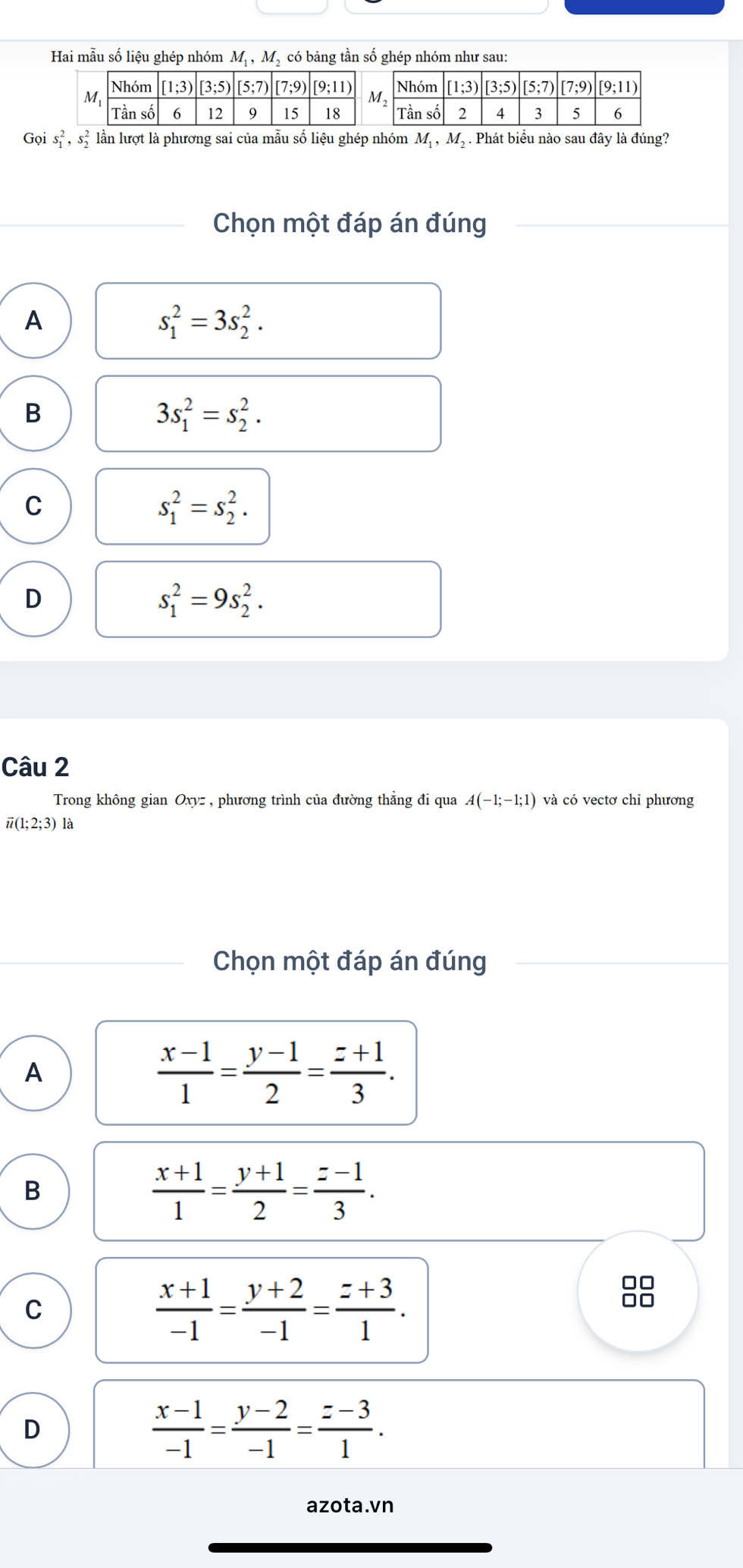Image resolution: width=743 pixels, height=1568 pixels.
Task: Select radio A for the variance question
Action: pyautogui.click(x=34, y=321)
